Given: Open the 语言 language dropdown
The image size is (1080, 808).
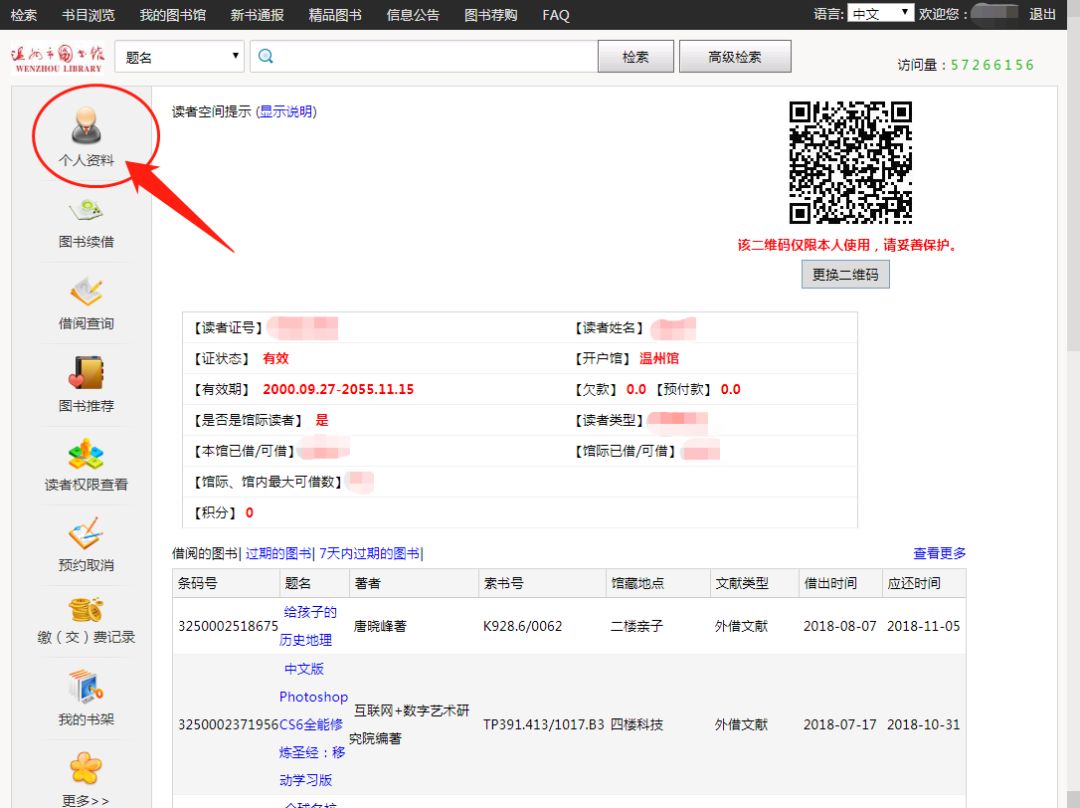Looking at the screenshot, I should coord(880,14).
